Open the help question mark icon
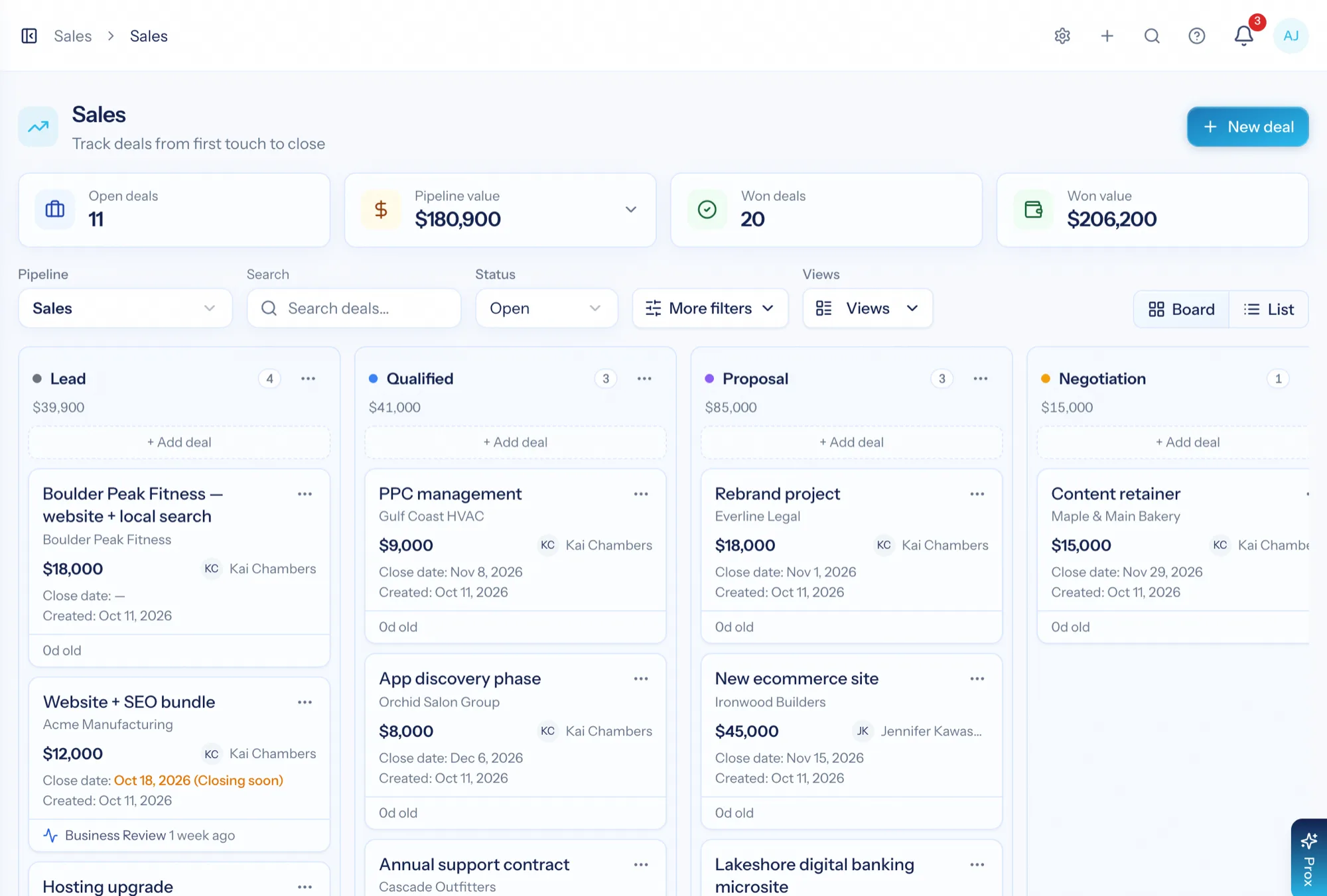Image resolution: width=1327 pixels, height=896 pixels. tap(1196, 36)
